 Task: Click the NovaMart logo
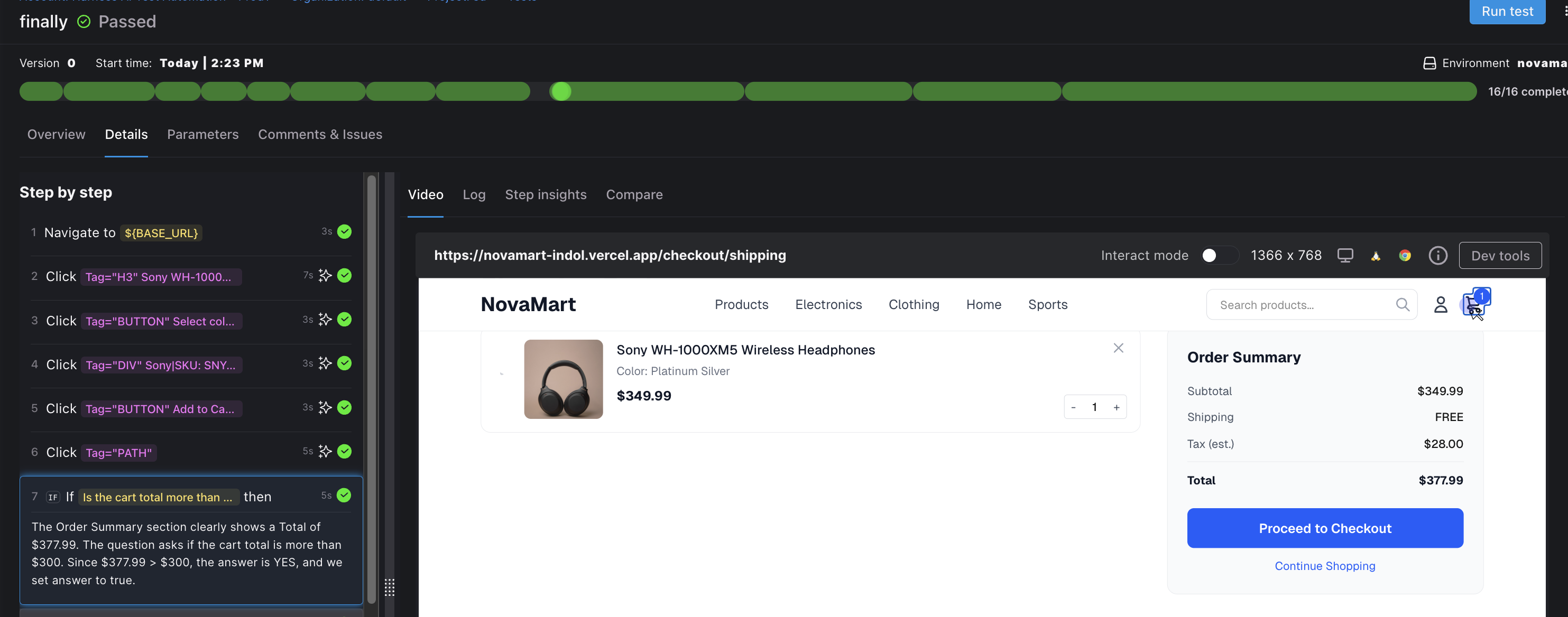[528, 304]
